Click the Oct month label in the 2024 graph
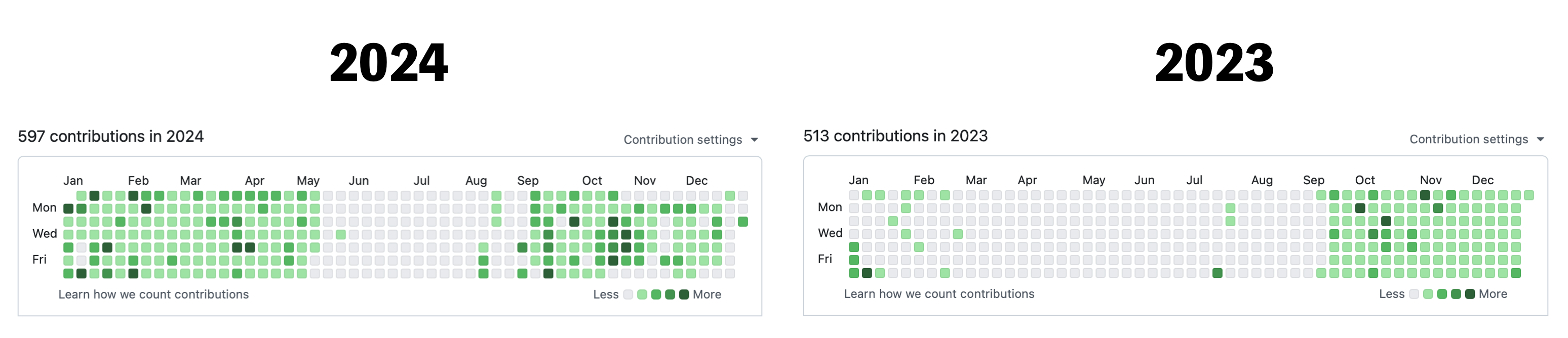1568x338 pixels. tap(592, 181)
